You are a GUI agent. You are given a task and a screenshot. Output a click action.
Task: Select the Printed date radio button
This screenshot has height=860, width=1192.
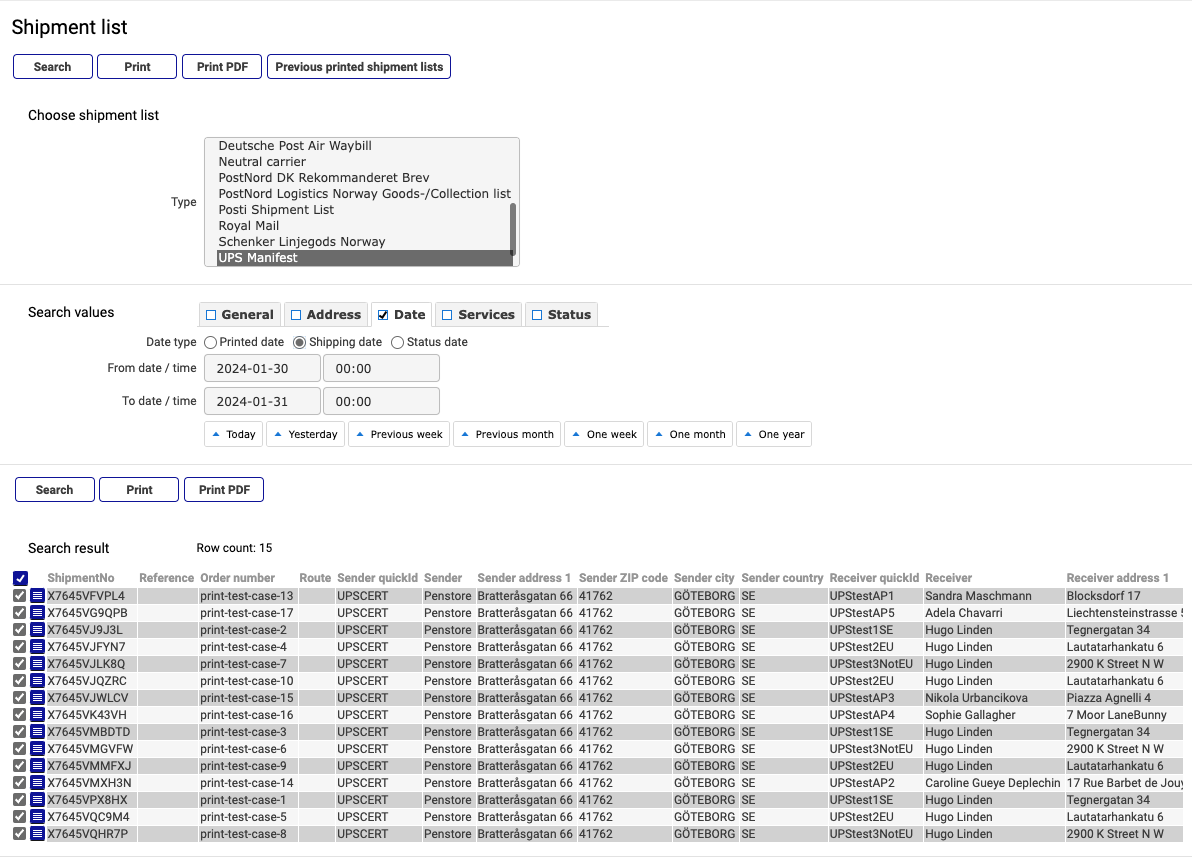click(211, 342)
